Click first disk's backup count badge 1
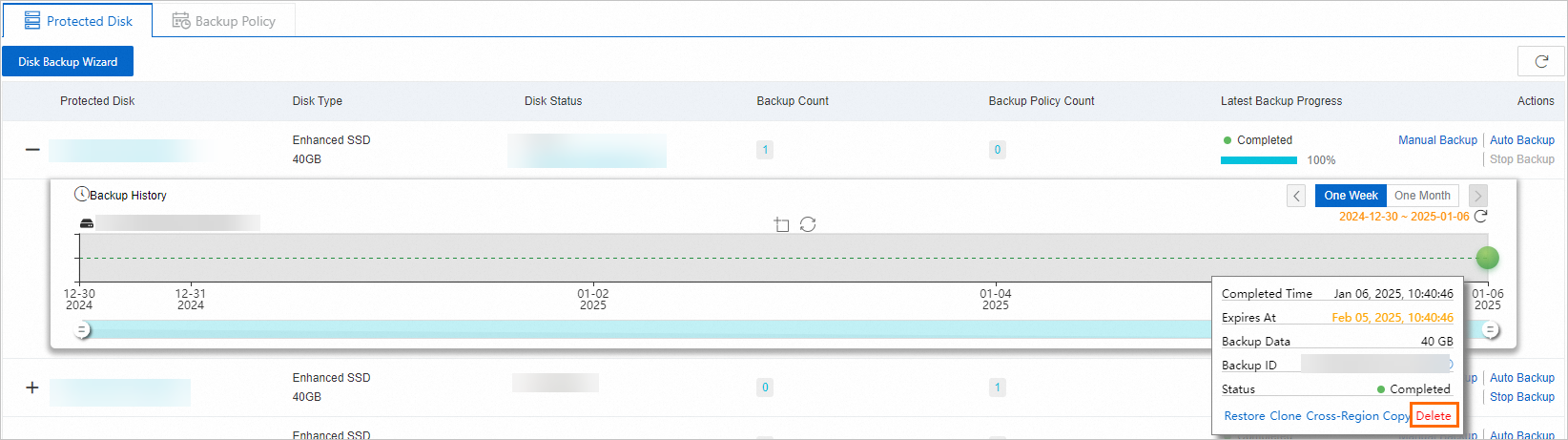This screenshot has width=1568, height=440. 765,150
